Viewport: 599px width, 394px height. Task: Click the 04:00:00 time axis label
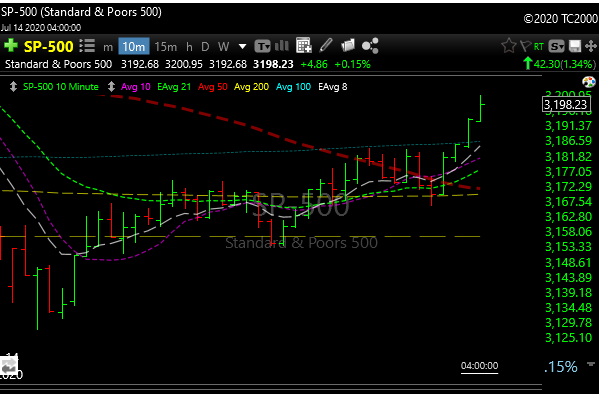click(x=479, y=366)
